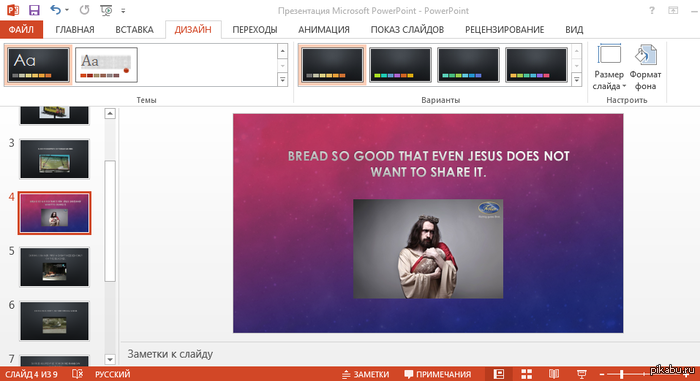Open ribbon display options icon
700x381 pixels.
[x=673, y=10]
